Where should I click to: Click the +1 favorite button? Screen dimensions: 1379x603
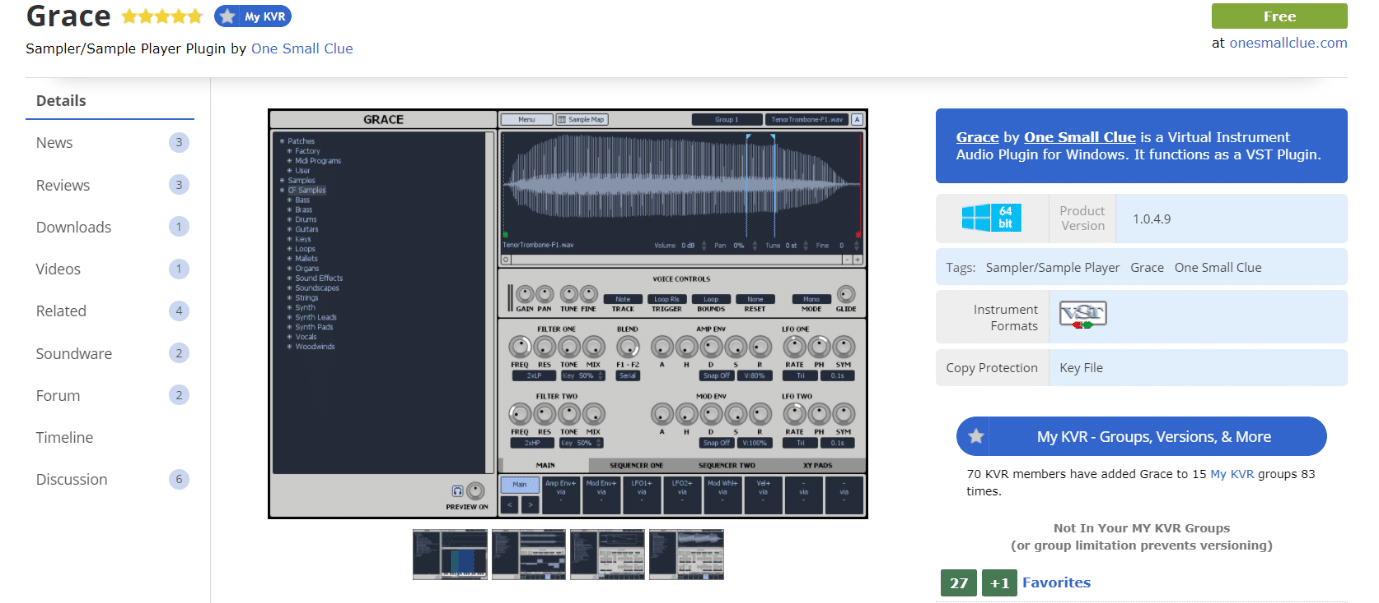click(x=999, y=583)
